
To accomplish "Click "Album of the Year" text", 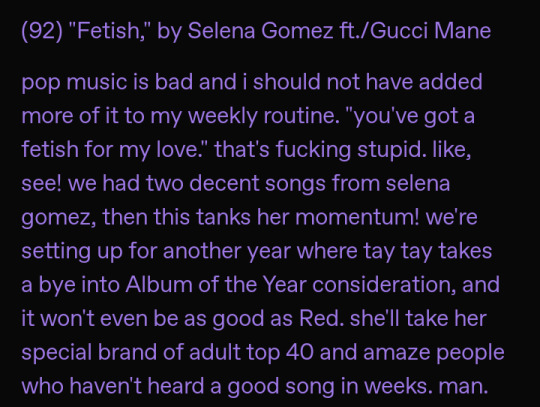I will [x=216, y=284].
